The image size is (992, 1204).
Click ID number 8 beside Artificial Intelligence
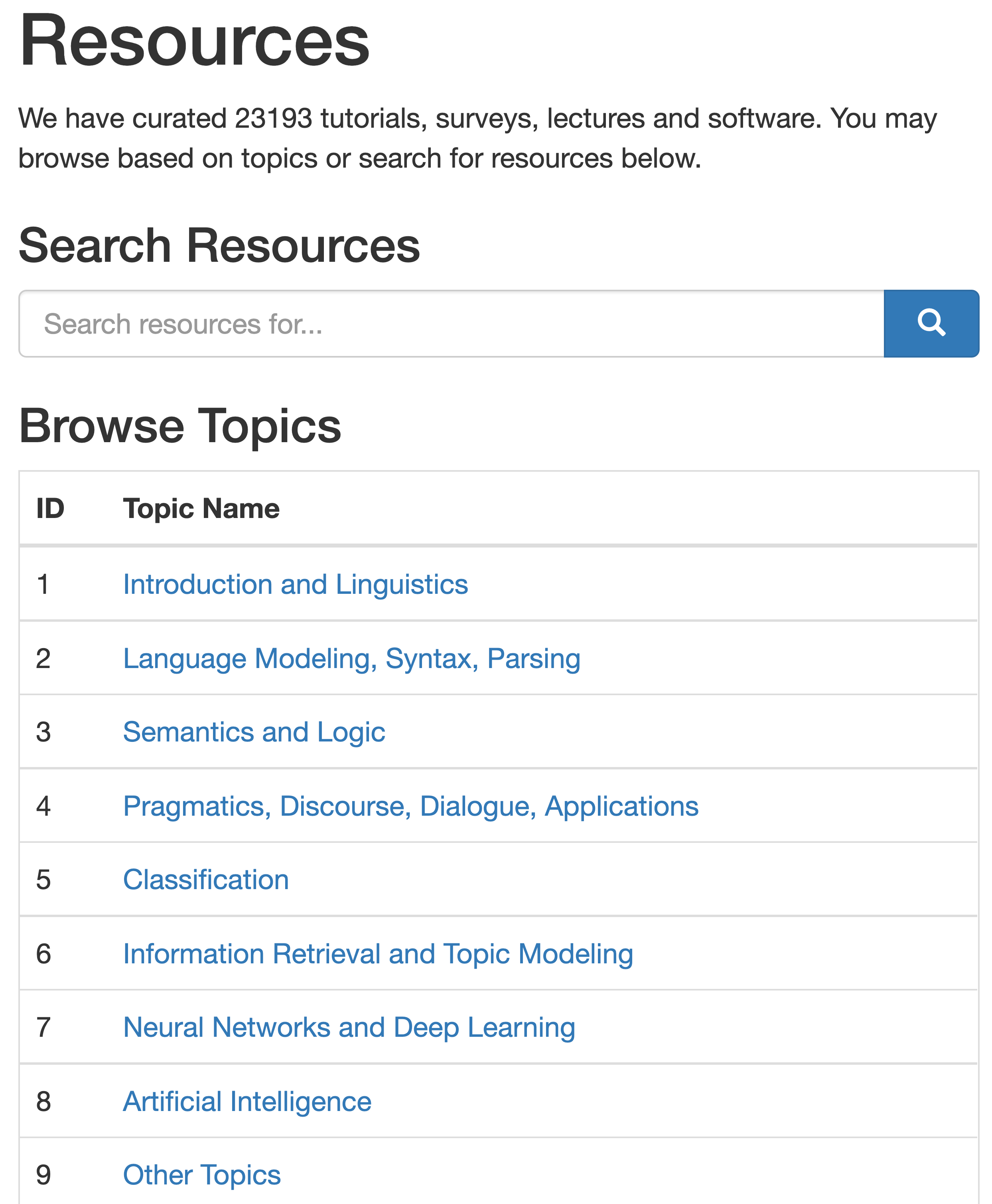43,1101
